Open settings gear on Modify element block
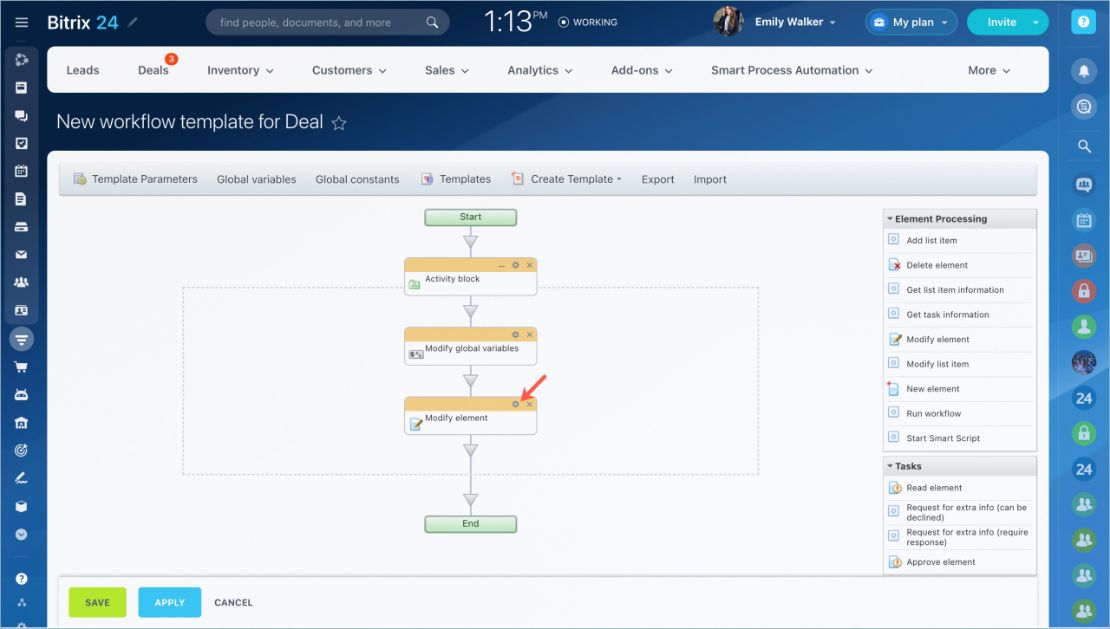Screen dimensions: 1110x629 [x=515, y=404]
